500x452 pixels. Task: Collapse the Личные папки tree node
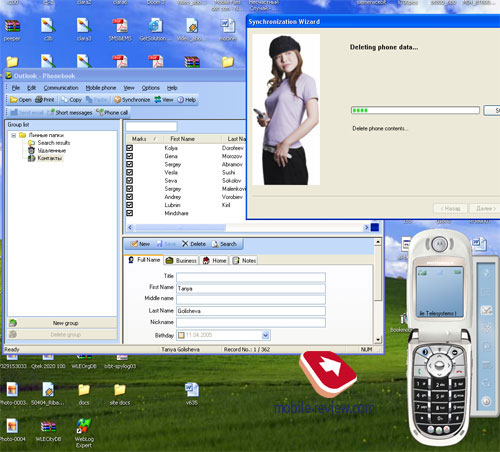(x=14, y=135)
